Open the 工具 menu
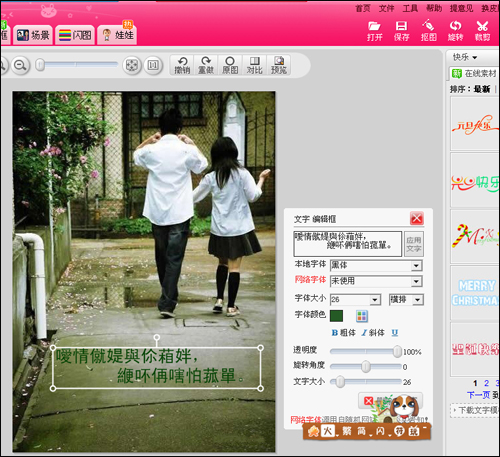500x457 pixels. tap(410, 8)
